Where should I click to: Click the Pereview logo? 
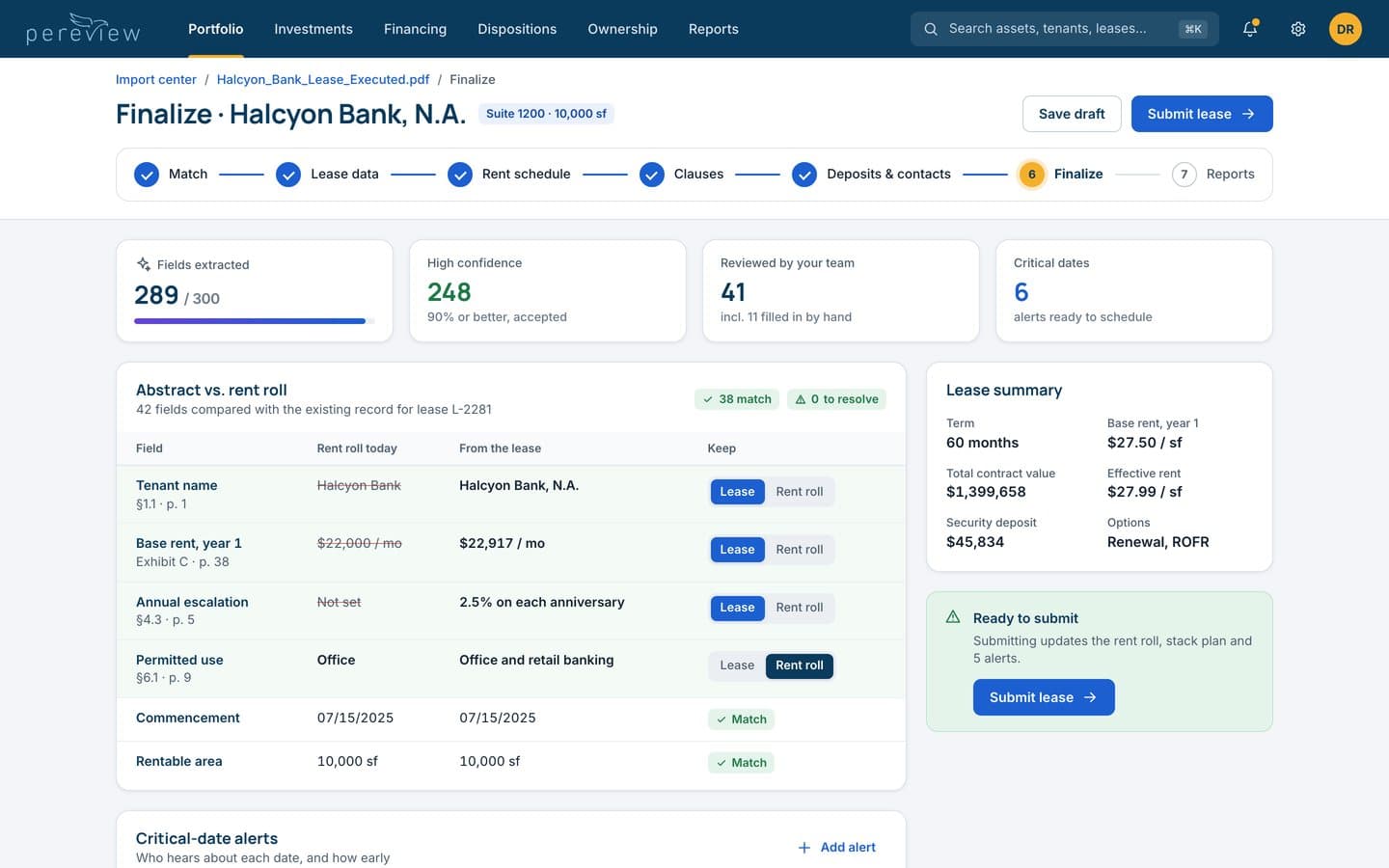coord(83,29)
